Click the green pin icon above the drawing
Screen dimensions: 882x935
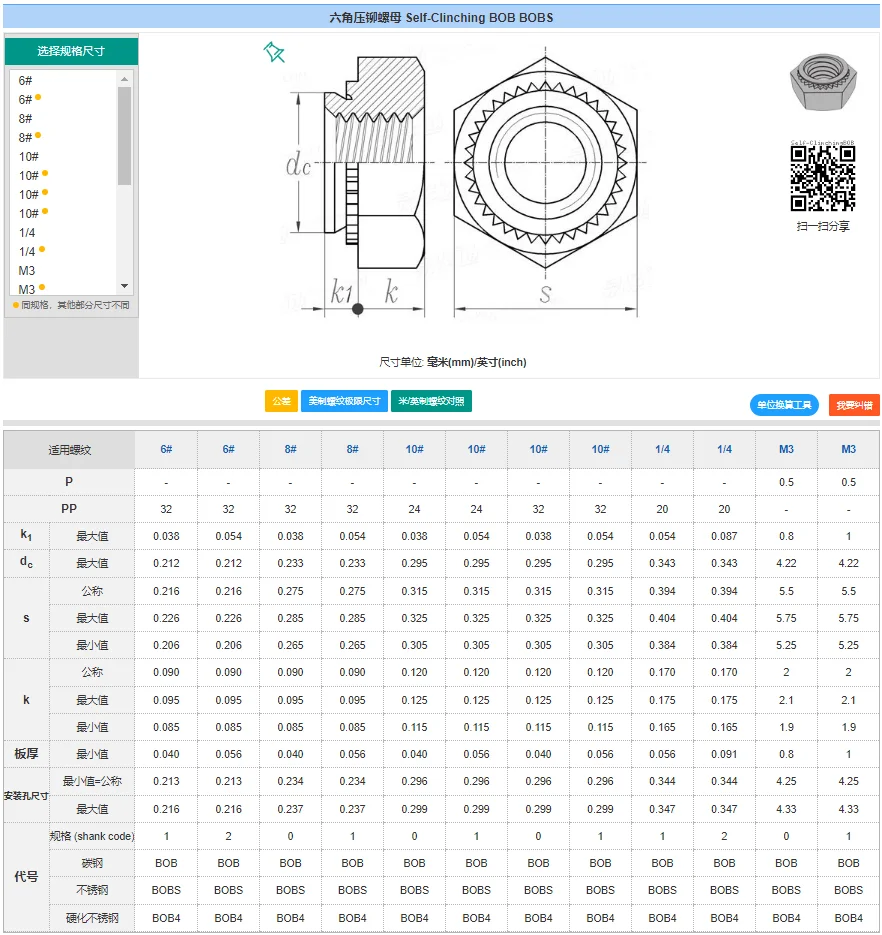274,53
